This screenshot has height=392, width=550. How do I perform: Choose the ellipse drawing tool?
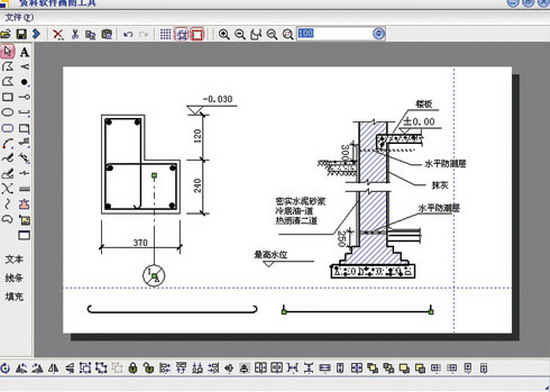[x=7, y=113]
